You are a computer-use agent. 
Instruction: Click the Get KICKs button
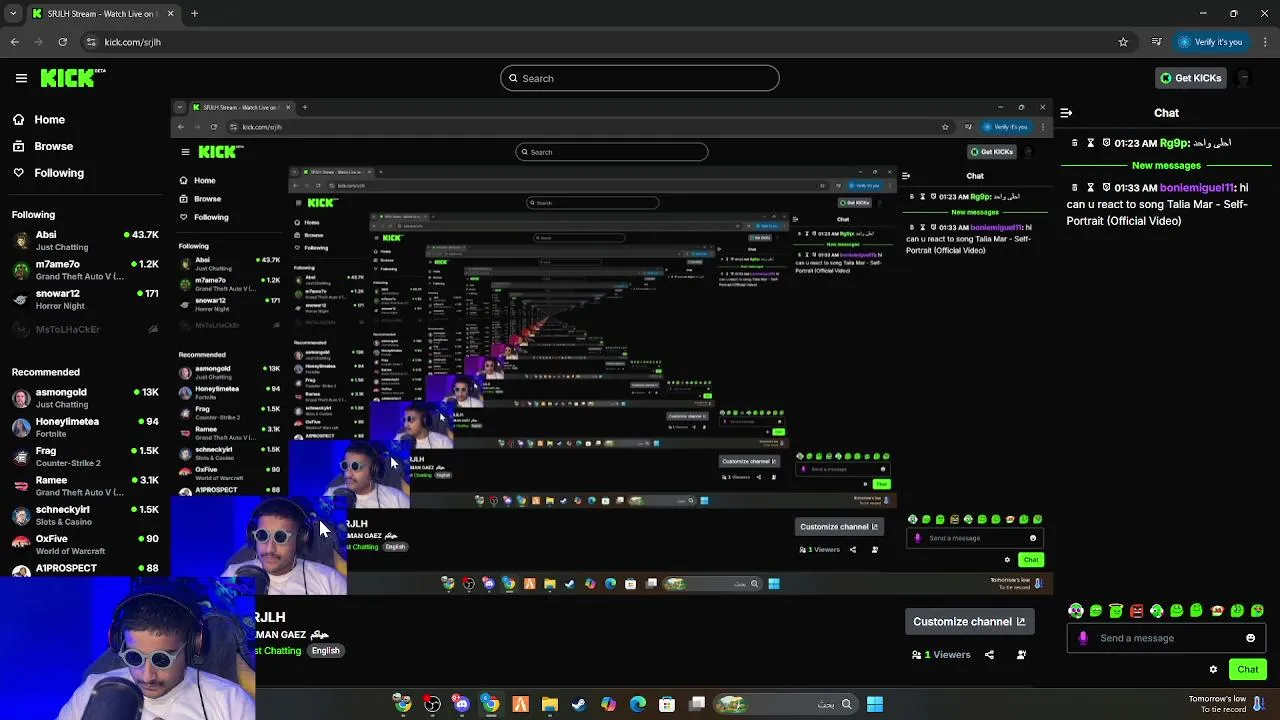(x=1190, y=78)
